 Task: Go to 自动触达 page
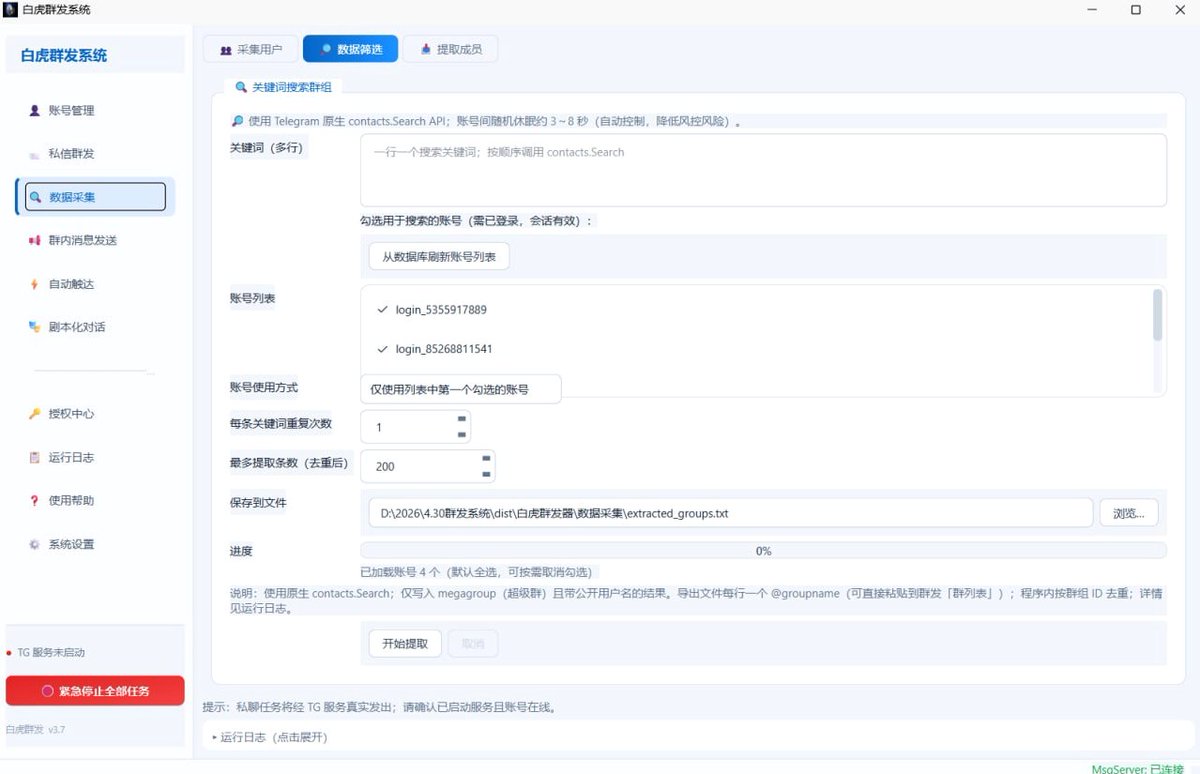[95, 284]
